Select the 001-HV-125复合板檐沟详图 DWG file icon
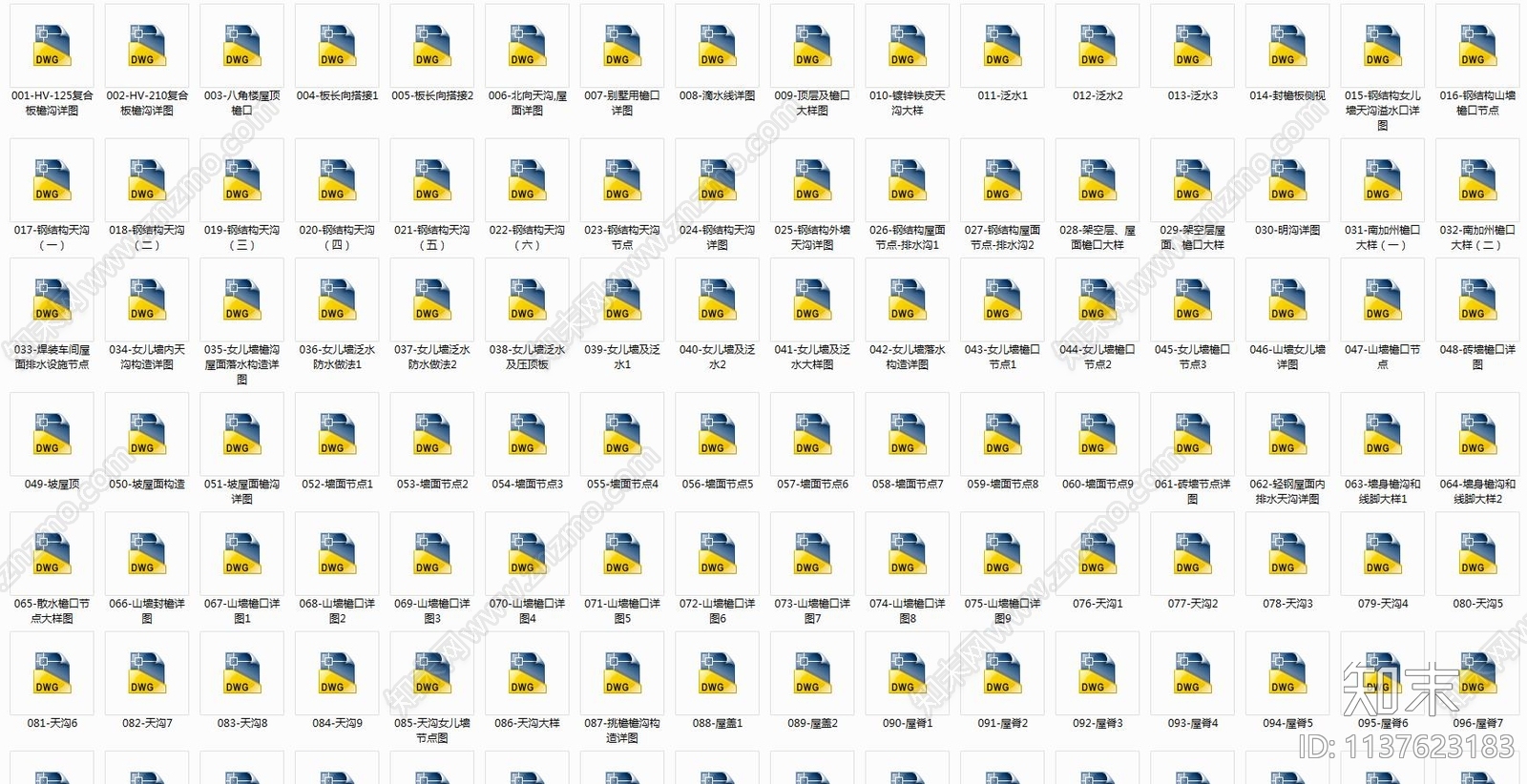 (x=52, y=46)
